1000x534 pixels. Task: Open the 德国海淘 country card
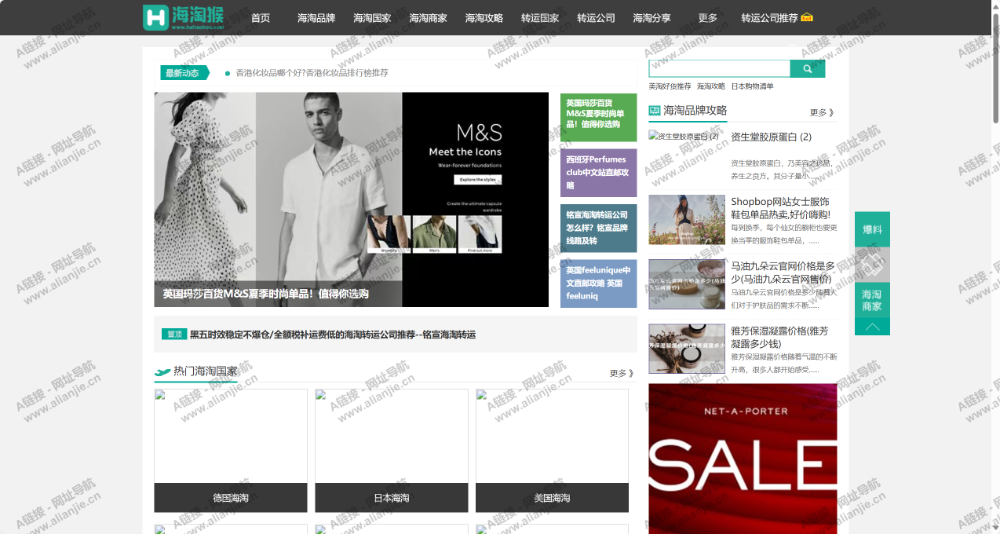pyautogui.click(x=231, y=451)
